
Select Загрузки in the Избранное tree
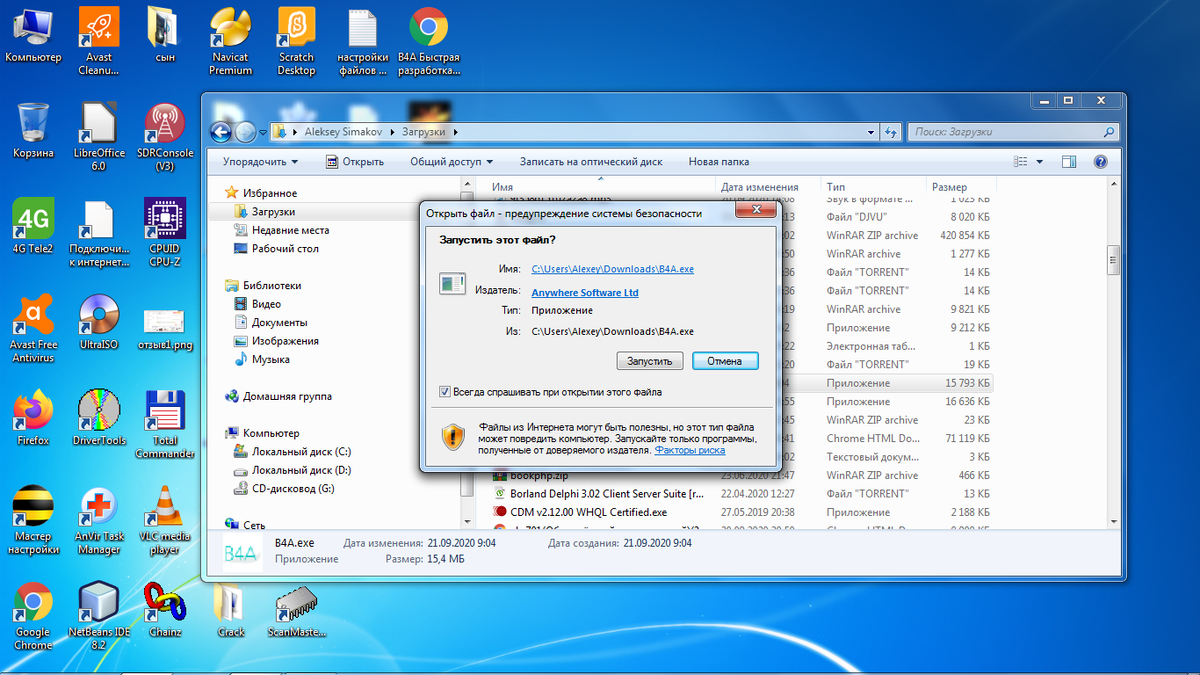pos(273,212)
